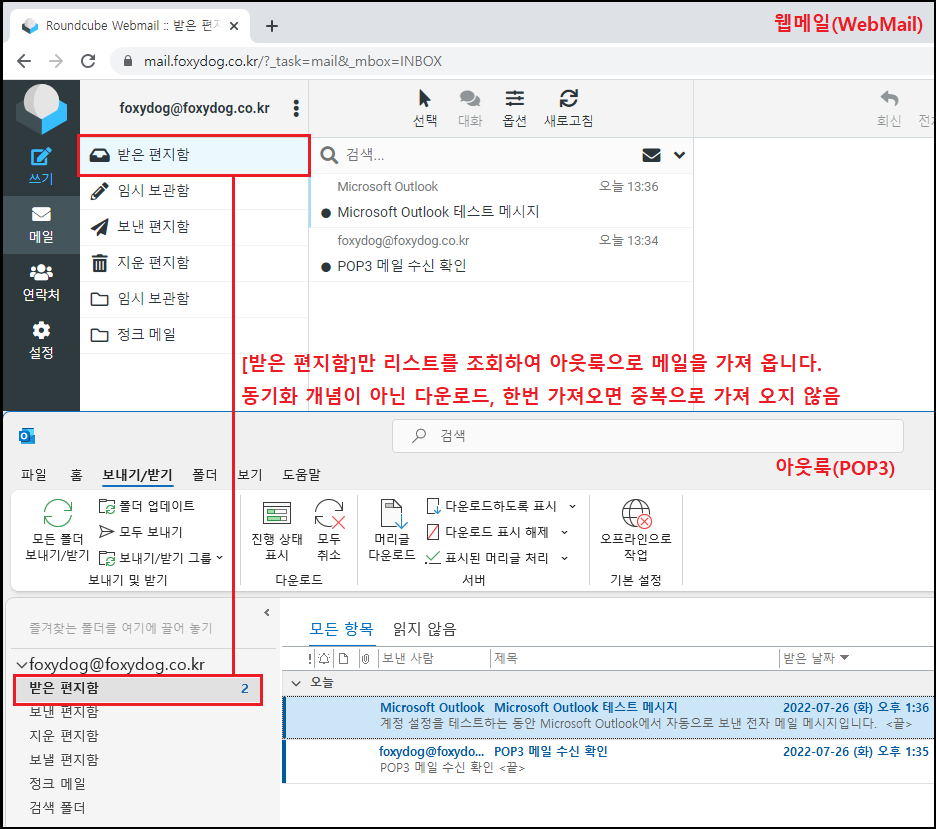Sort by 제목 column header
The image size is (936, 829).
click(506, 658)
